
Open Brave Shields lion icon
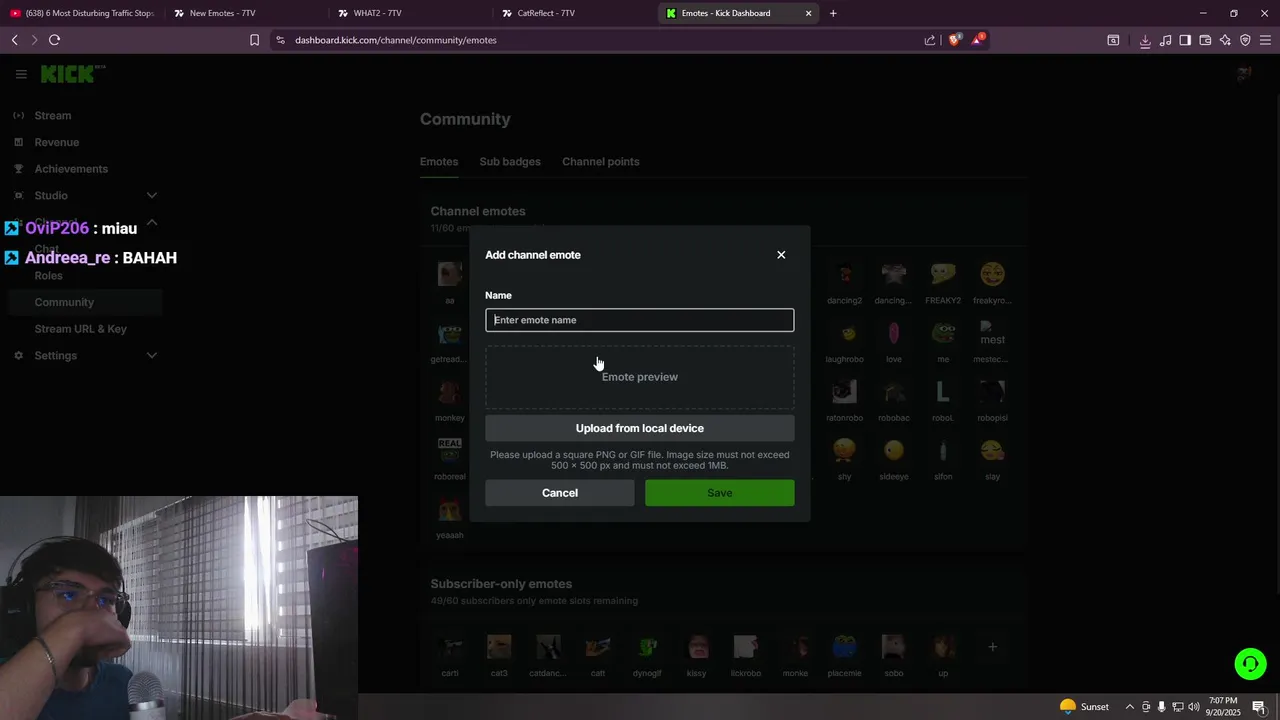pos(954,40)
